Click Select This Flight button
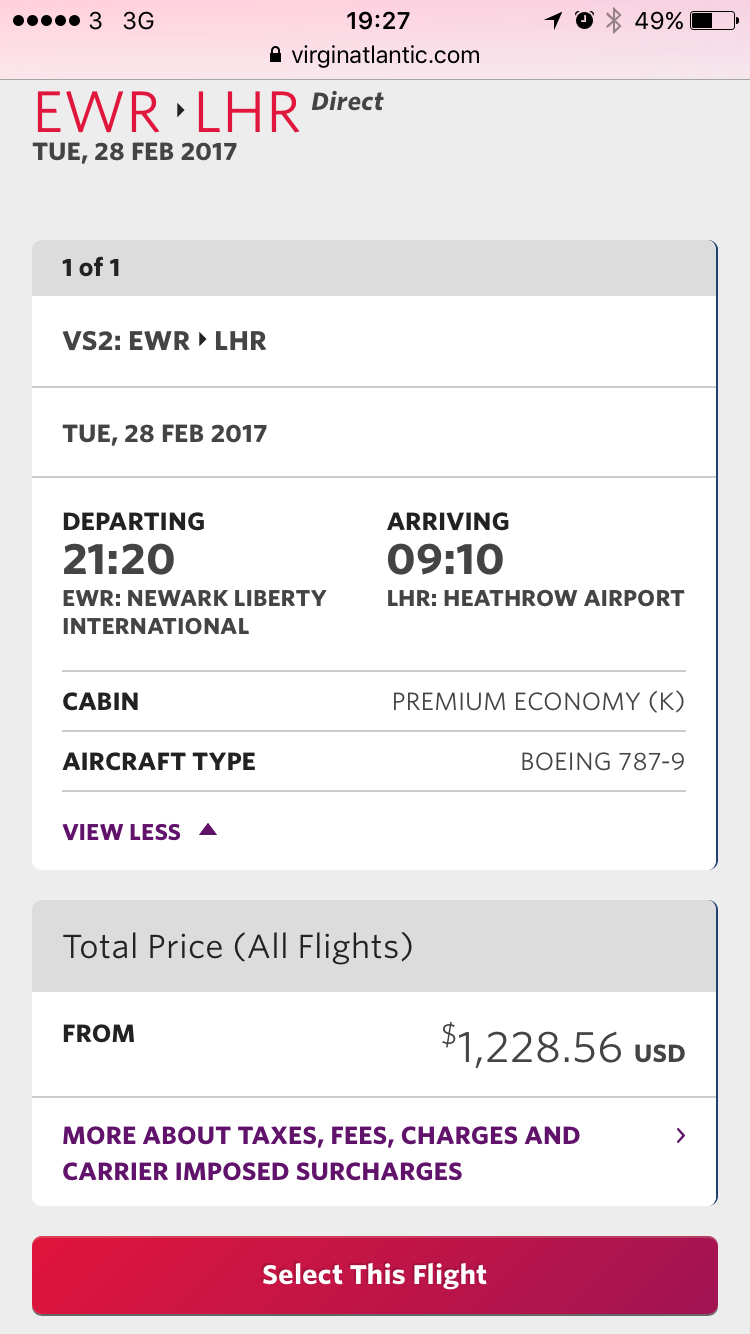The height and width of the screenshot is (1334, 750). pyautogui.click(x=375, y=1275)
